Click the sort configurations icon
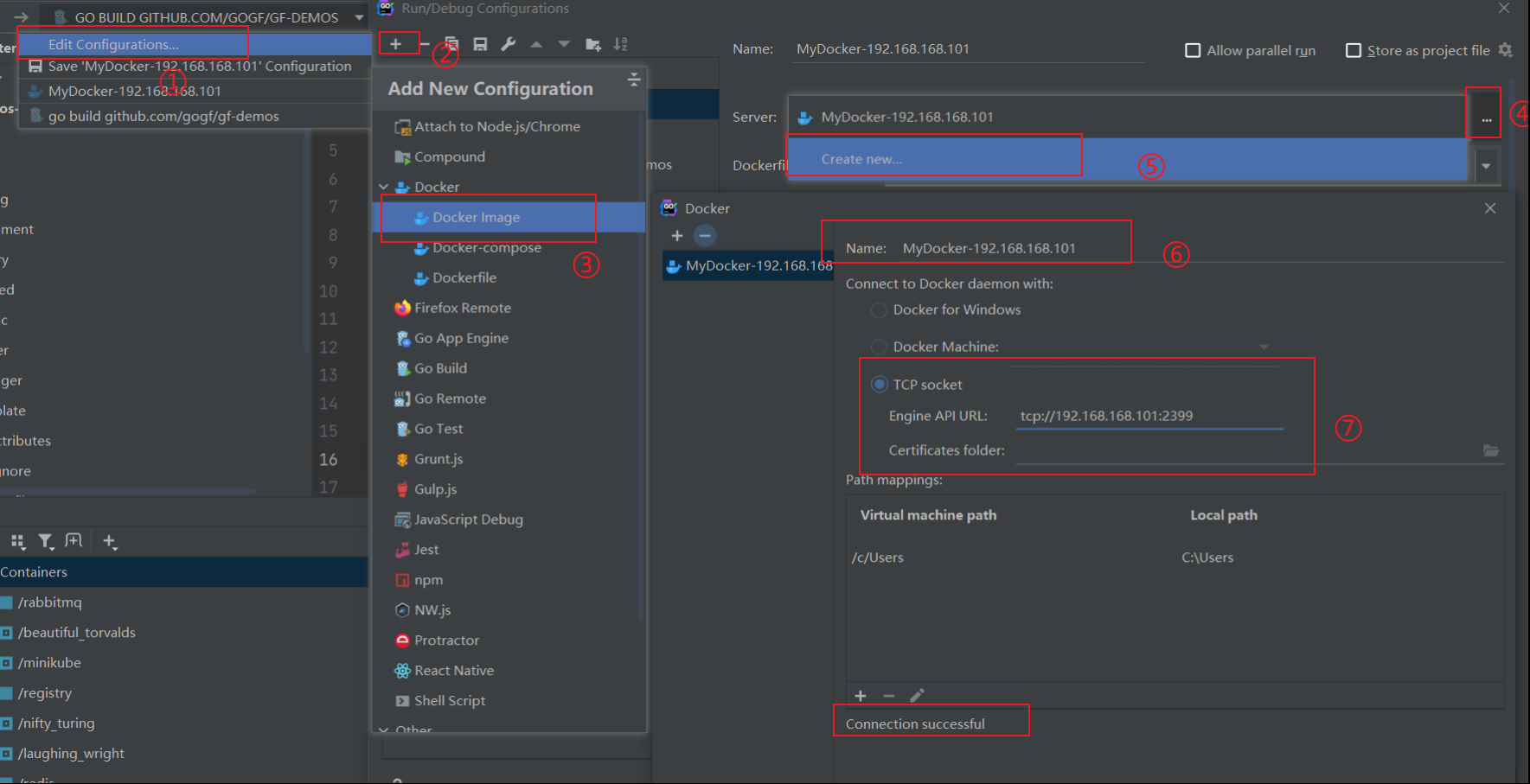The width and height of the screenshot is (1530, 784). coord(621,44)
